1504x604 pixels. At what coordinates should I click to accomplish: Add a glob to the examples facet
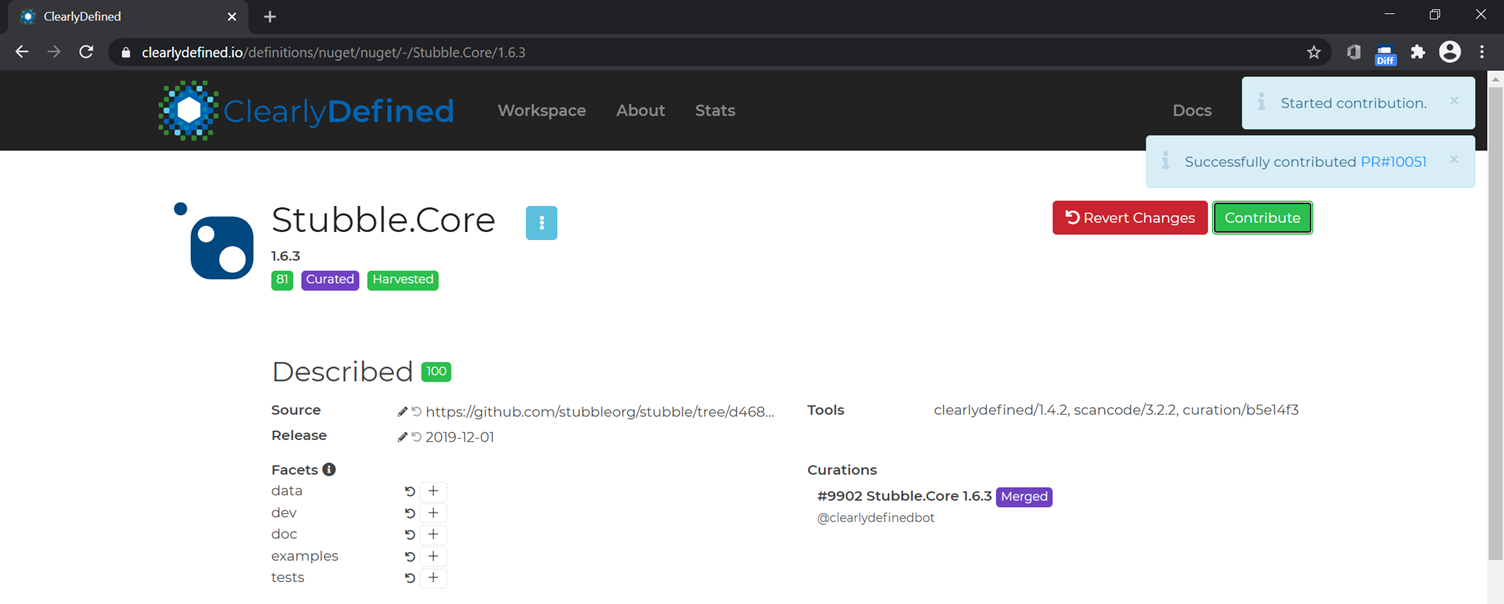pyautogui.click(x=433, y=556)
